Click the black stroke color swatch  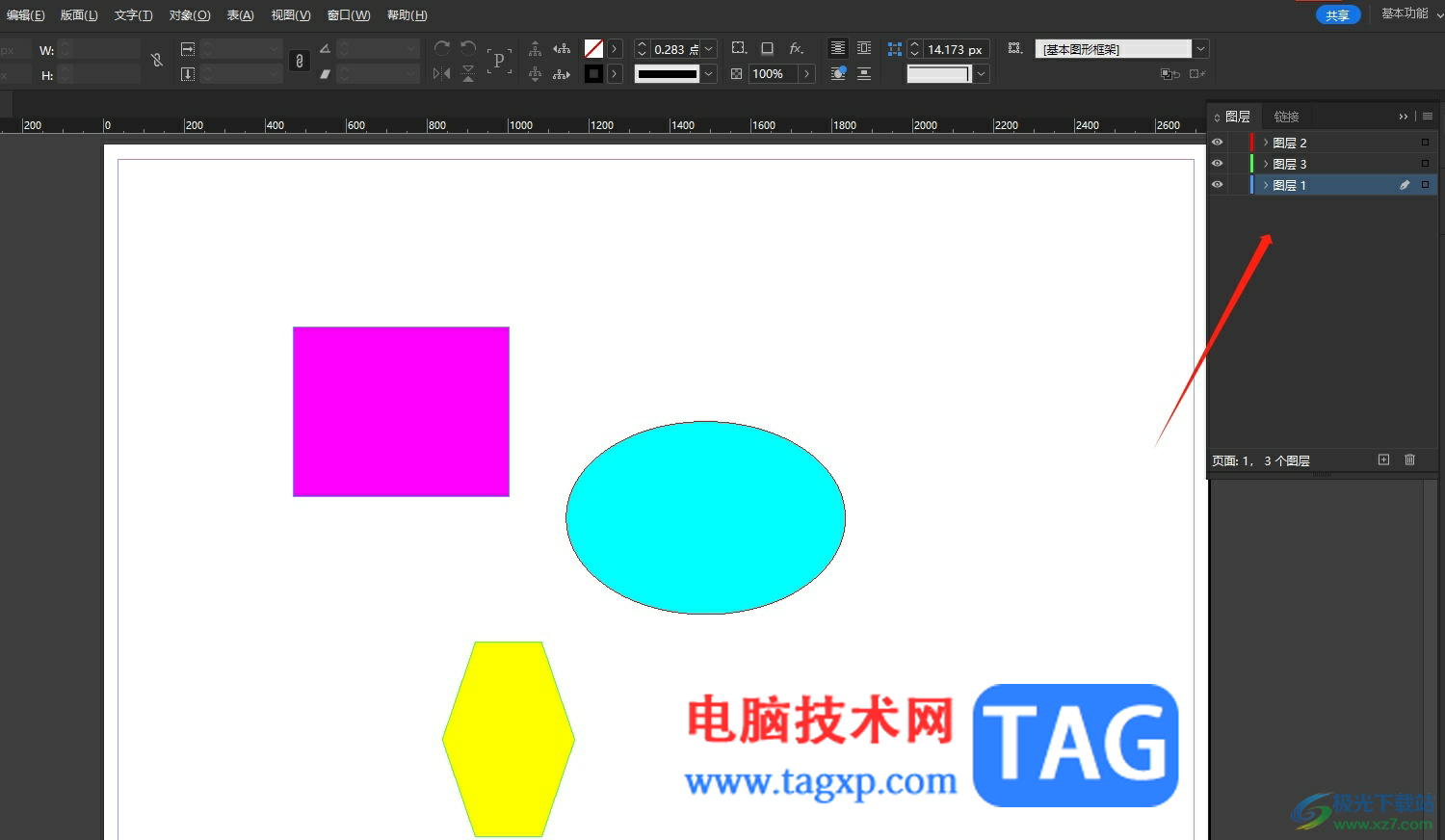coord(593,73)
